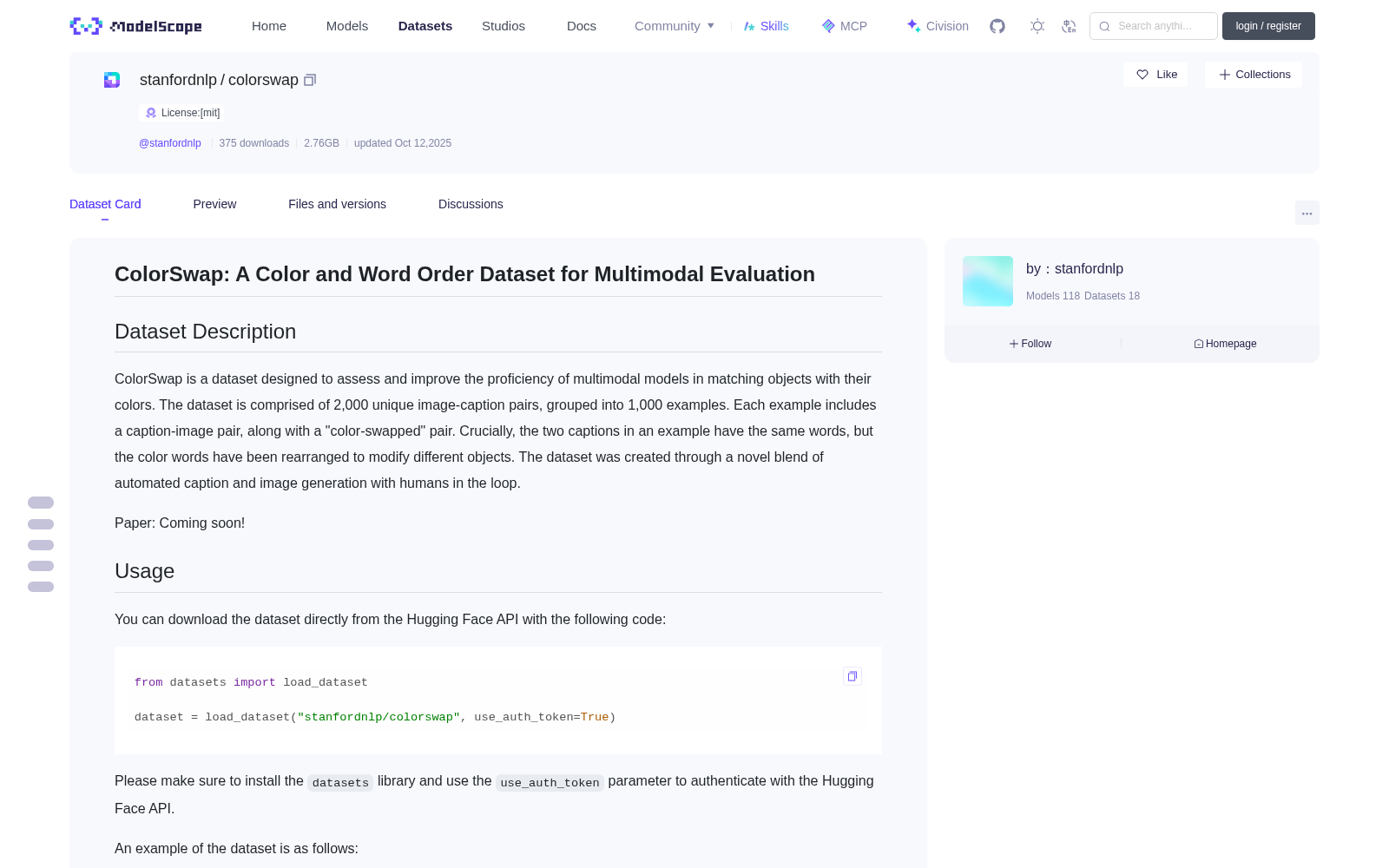Click the heart Like icon
Viewport: 1389px width, 868px height.
pyautogui.click(x=1142, y=75)
